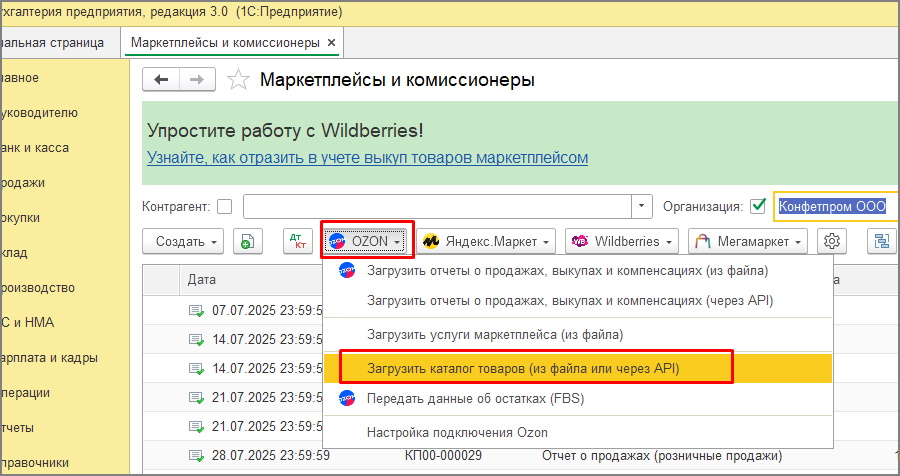
Task: Open the Операции sidebar section
Action: [25, 393]
